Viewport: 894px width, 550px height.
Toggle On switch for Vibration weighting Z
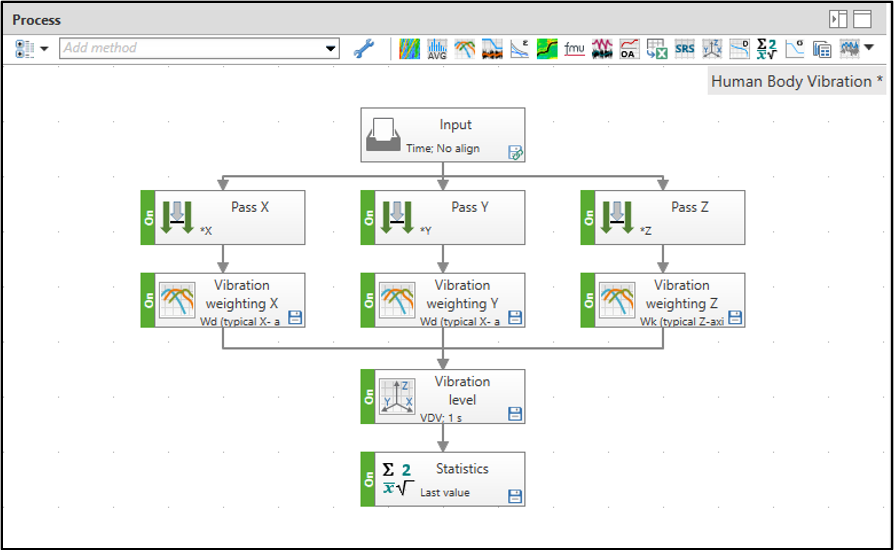click(x=588, y=300)
